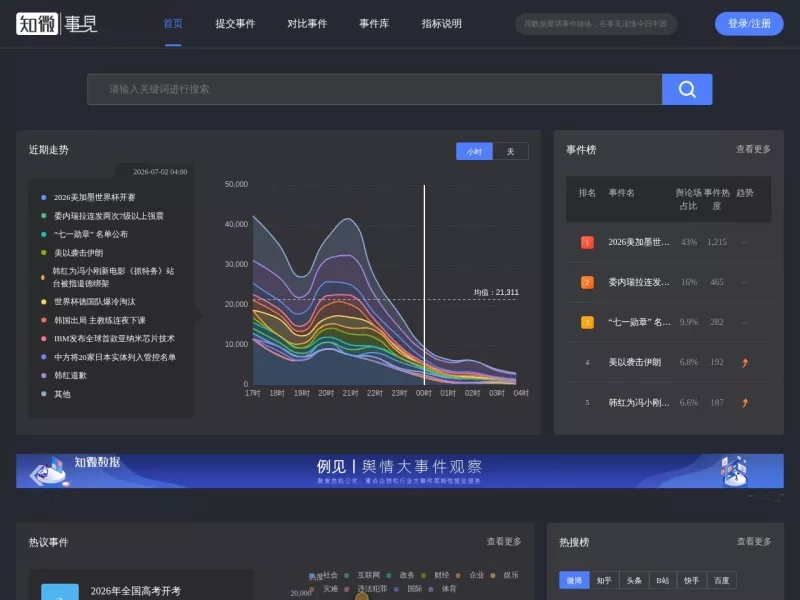Screen dimensions: 800x600
Task: Open the 首页 navigation tab
Action: tap(173, 23)
